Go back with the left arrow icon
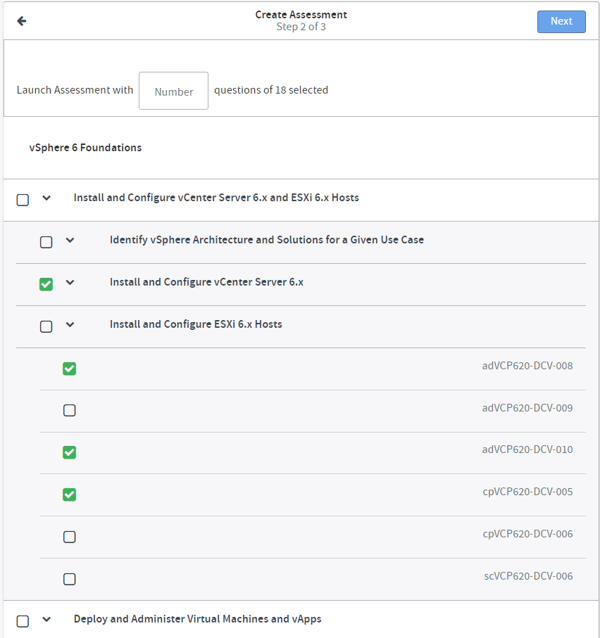Screen dimensions: 600x638 pyautogui.click(x=22, y=21)
